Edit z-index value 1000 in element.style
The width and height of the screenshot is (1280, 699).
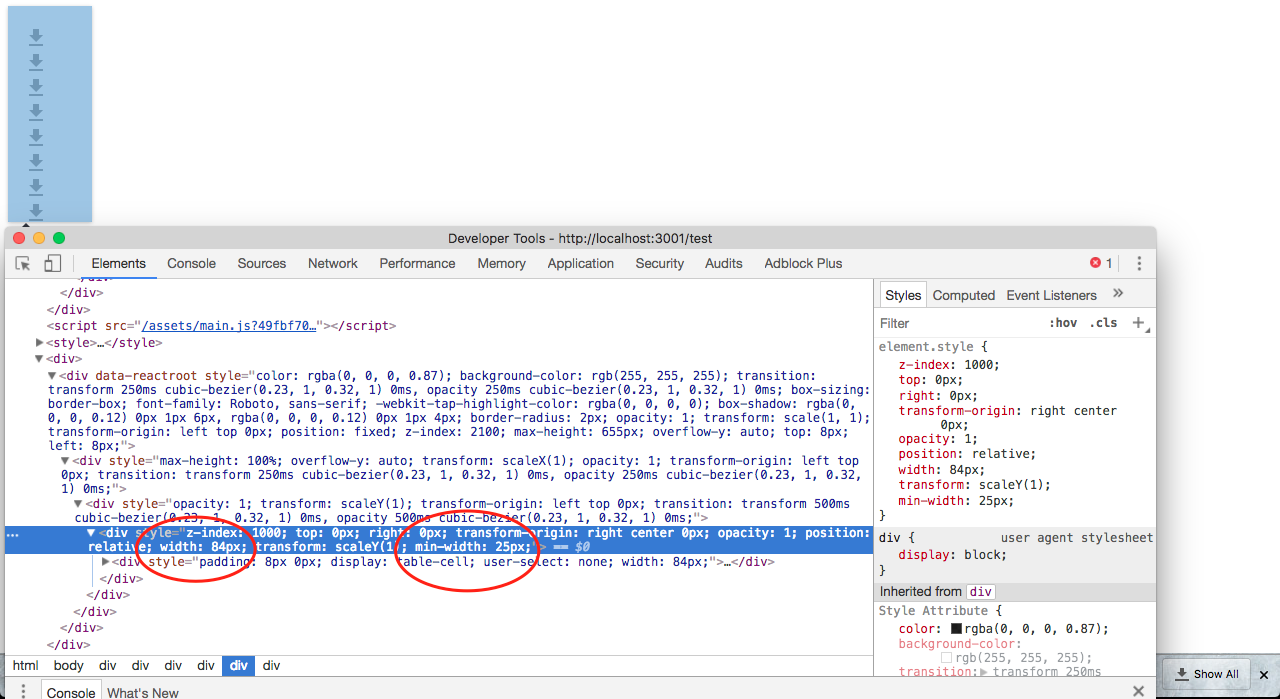[x=978, y=365]
